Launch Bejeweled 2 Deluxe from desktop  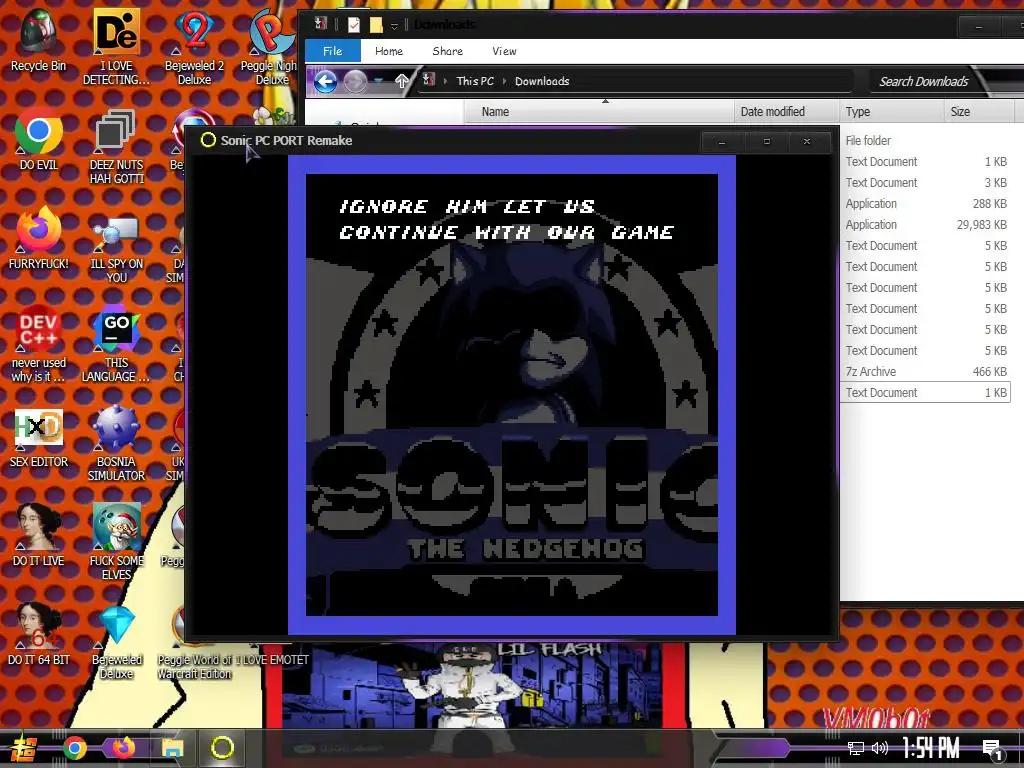[194, 46]
